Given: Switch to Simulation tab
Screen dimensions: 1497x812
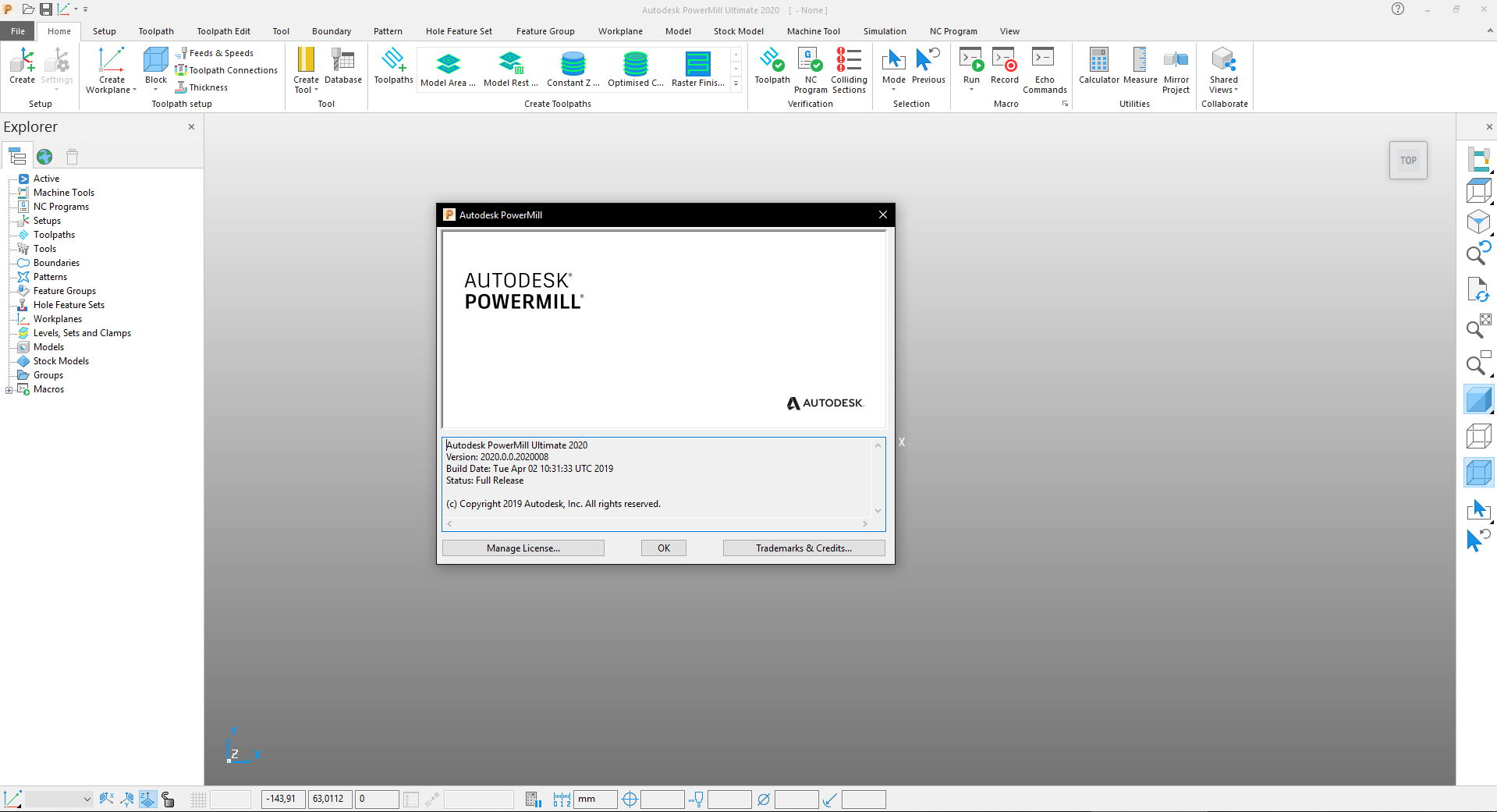Looking at the screenshot, I should click(x=885, y=31).
